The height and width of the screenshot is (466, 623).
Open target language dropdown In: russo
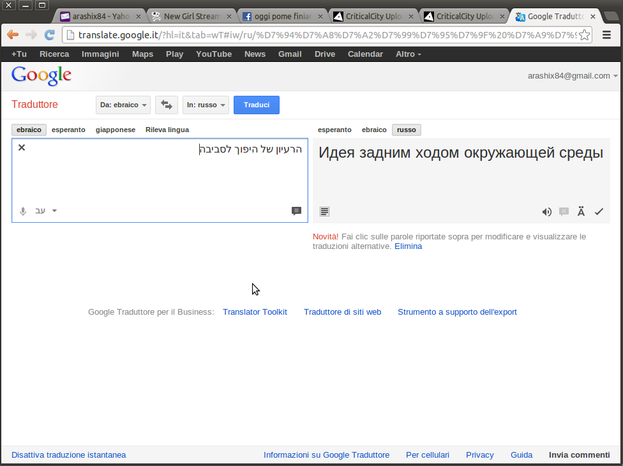[206, 105]
